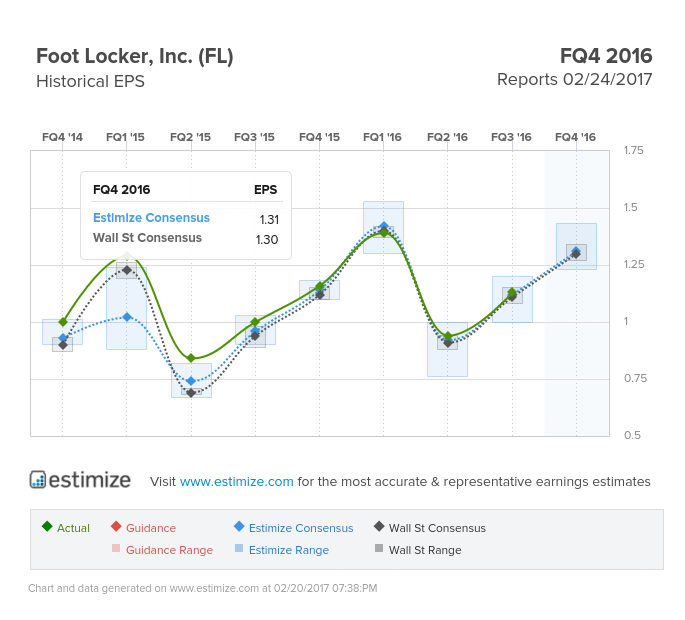The height and width of the screenshot is (620, 685).
Task: Click the estimize logo
Action: tap(80, 480)
